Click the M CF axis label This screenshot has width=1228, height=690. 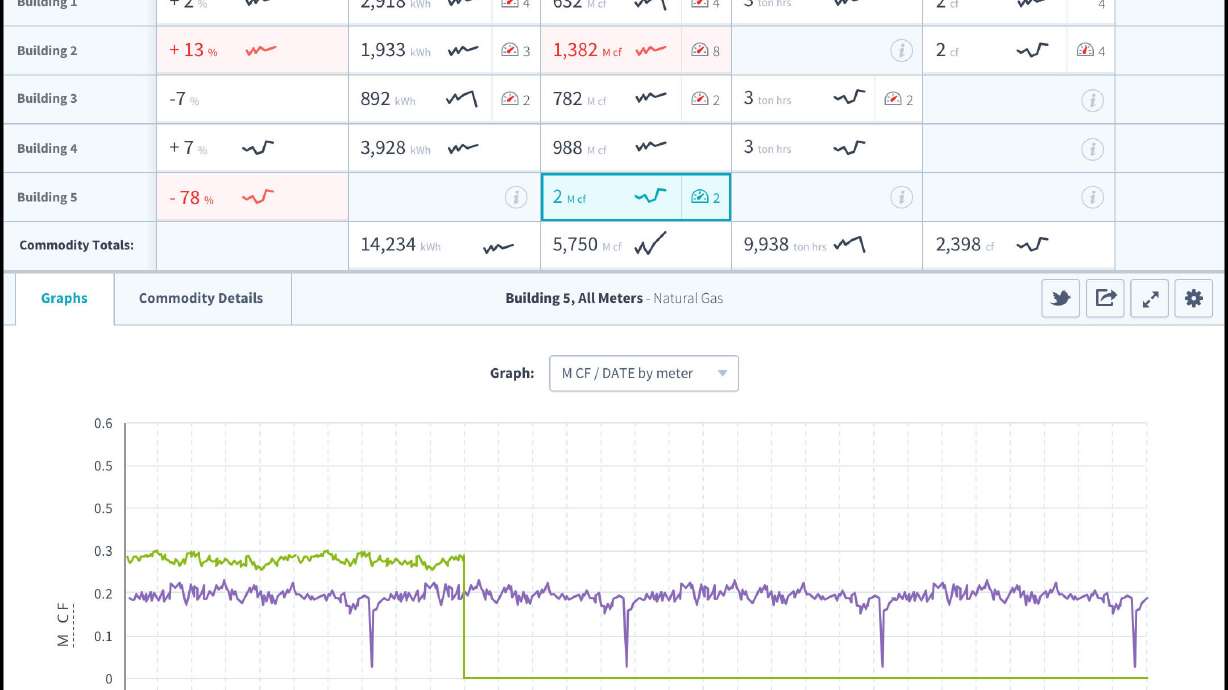(x=63, y=626)
